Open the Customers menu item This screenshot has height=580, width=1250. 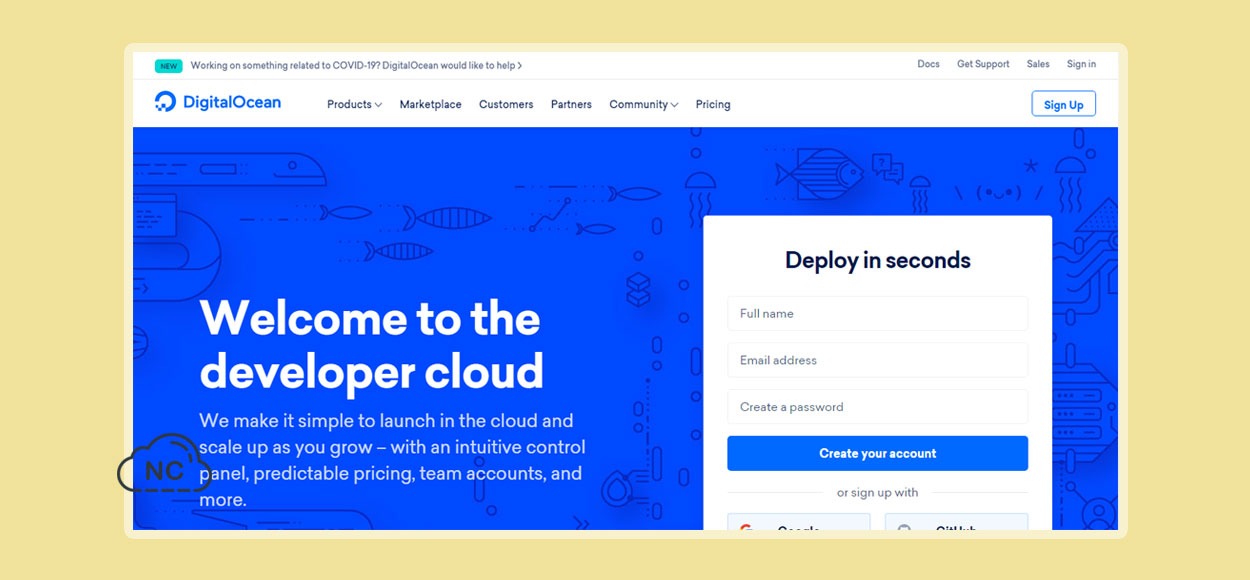[x=506, y=104]
